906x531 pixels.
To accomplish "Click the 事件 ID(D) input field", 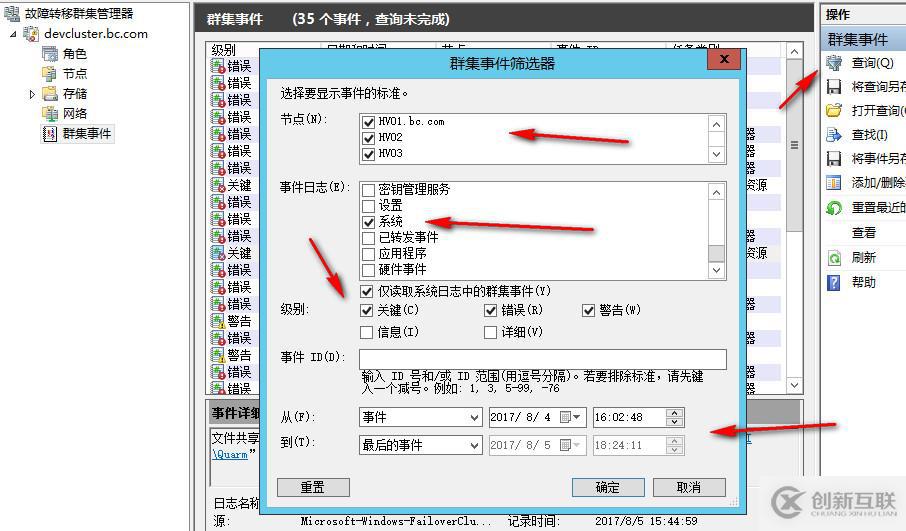I will (x=543, y=359).
